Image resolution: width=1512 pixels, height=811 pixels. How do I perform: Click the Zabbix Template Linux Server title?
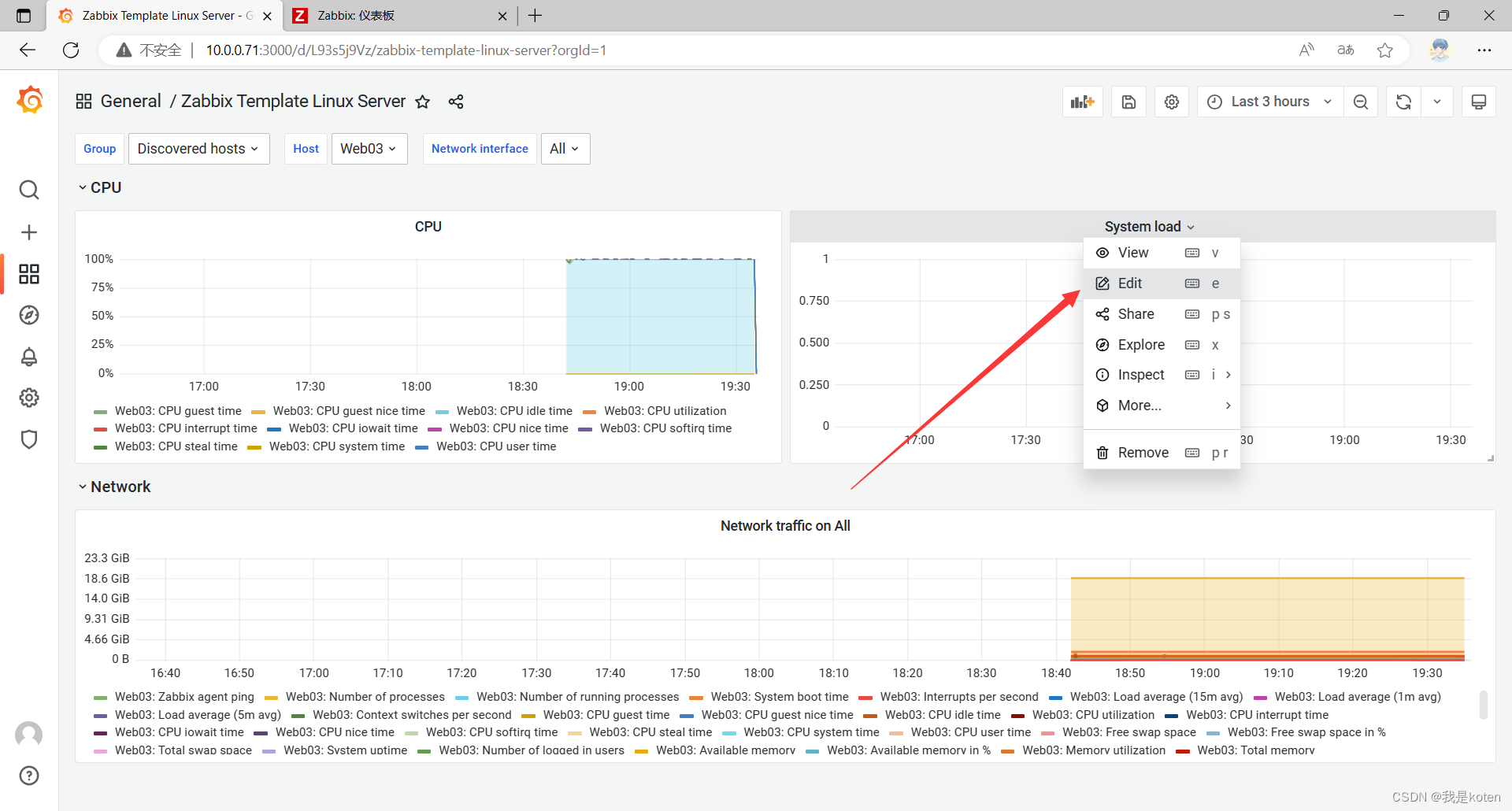293,102
